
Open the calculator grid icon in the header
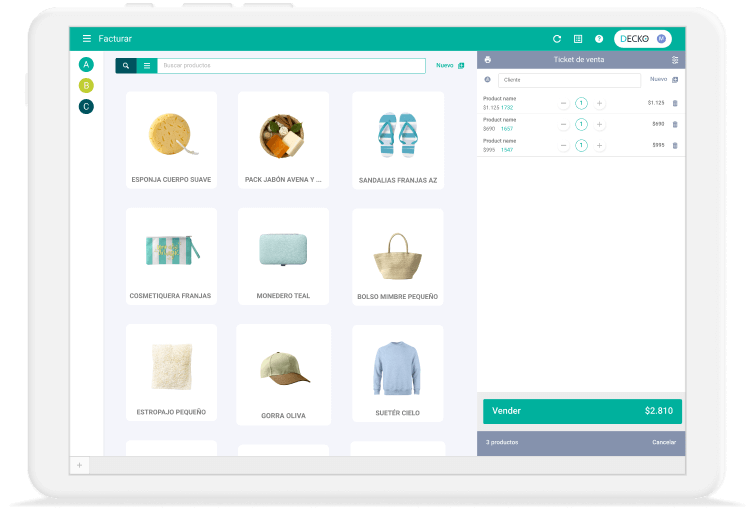point(578,39)
